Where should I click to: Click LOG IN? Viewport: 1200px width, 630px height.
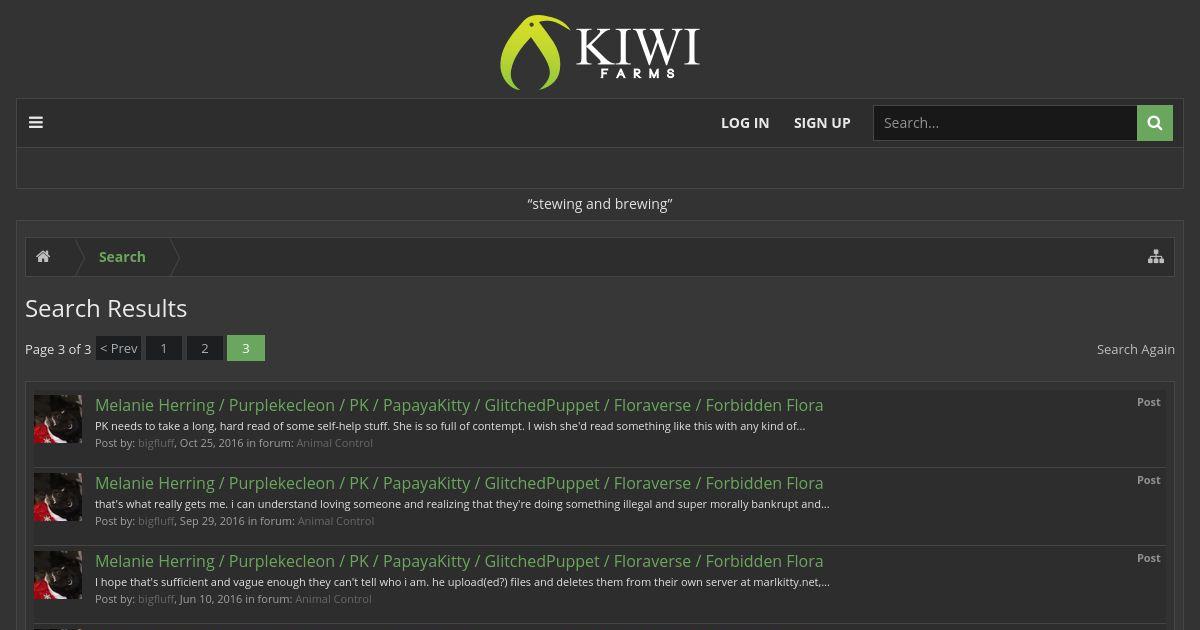click(745, 123)
